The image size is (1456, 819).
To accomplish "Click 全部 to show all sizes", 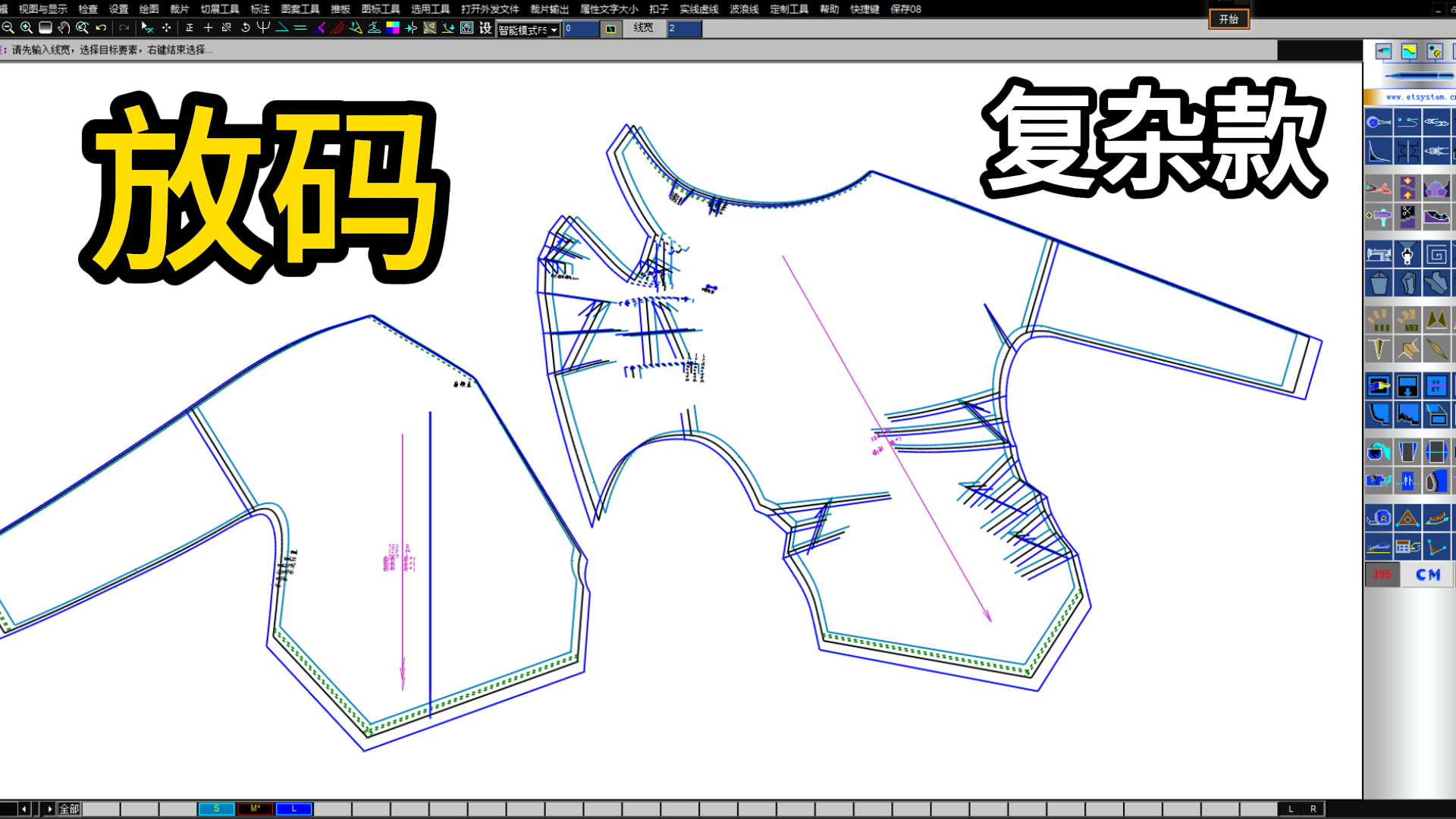I will point(69,809).
